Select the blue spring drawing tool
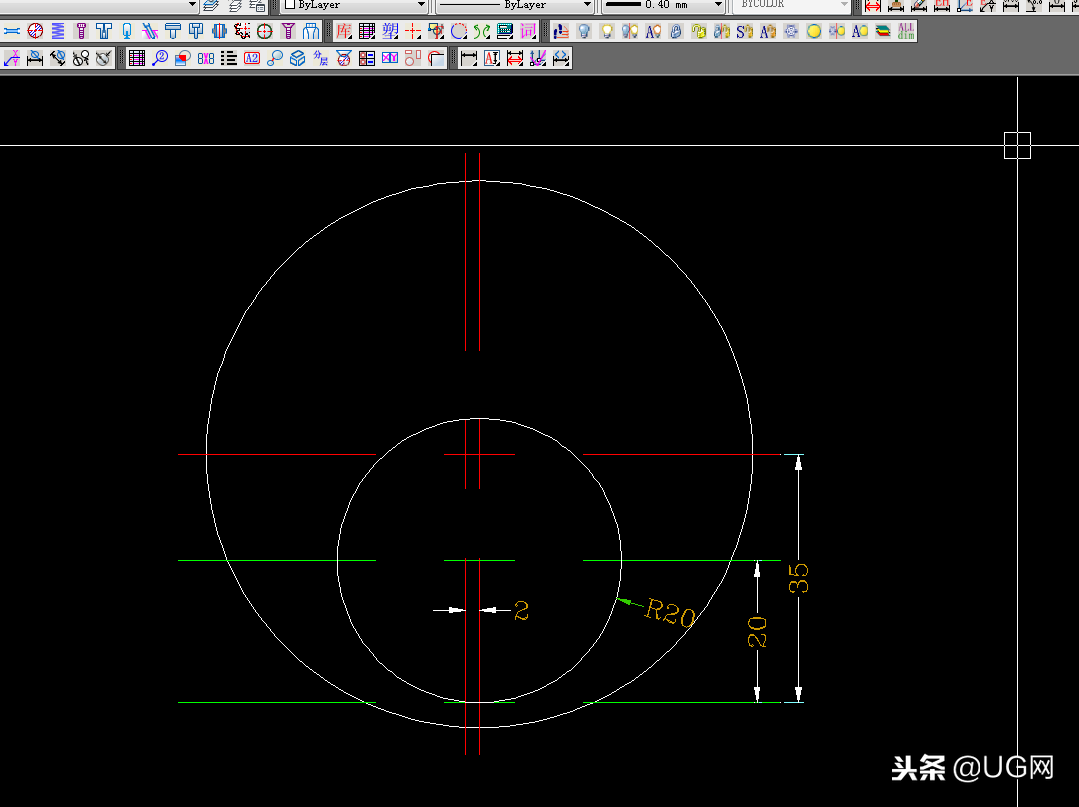Screen dimensions: 1079x807 (x=58, y=31)
